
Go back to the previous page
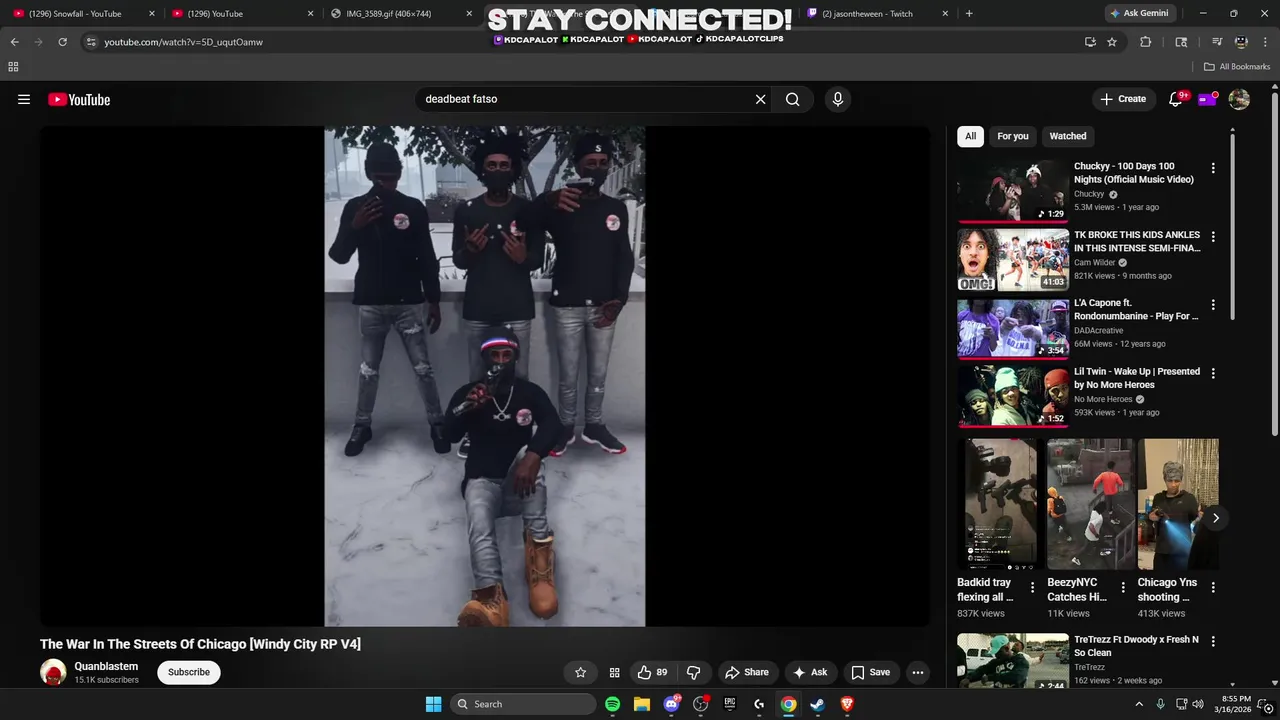[14, 42]
